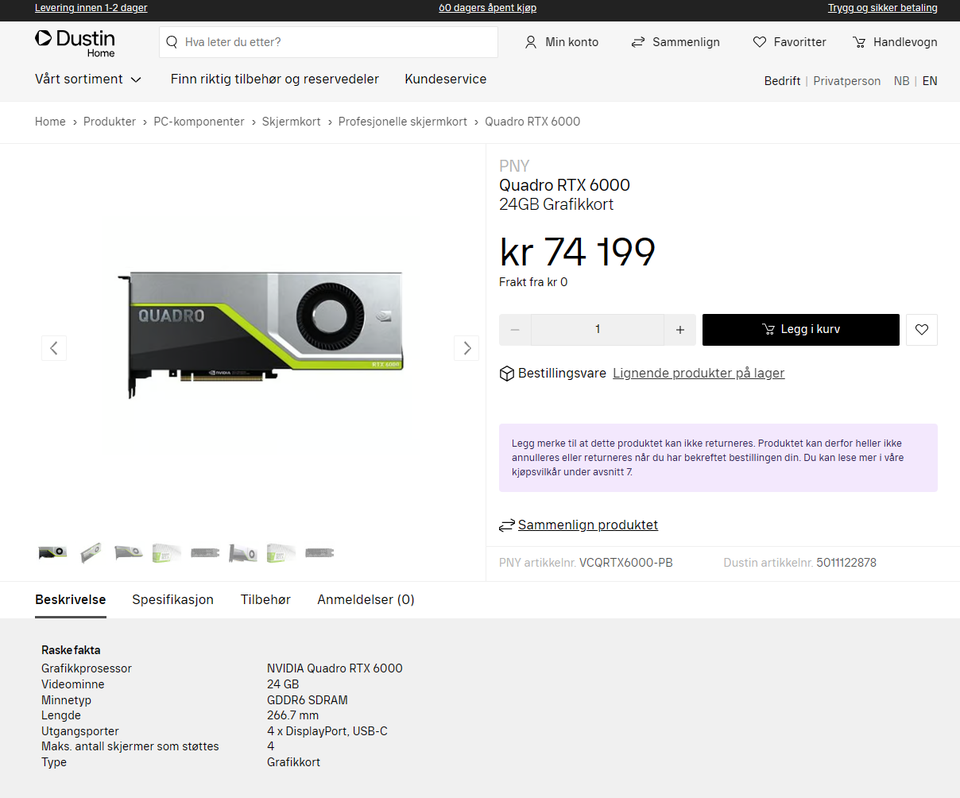
Task: Expand the Vårt sortiment menu
Action: (x=88, y=79)
